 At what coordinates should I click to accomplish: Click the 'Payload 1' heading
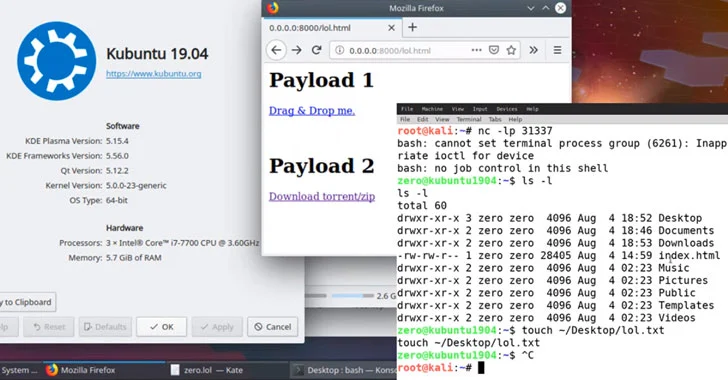click(x=321, y=80)
